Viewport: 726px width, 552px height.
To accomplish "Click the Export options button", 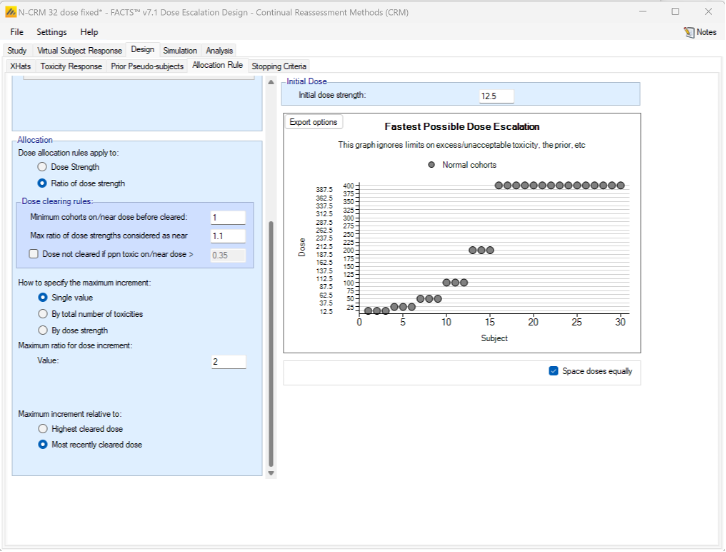I will [313, 122].
